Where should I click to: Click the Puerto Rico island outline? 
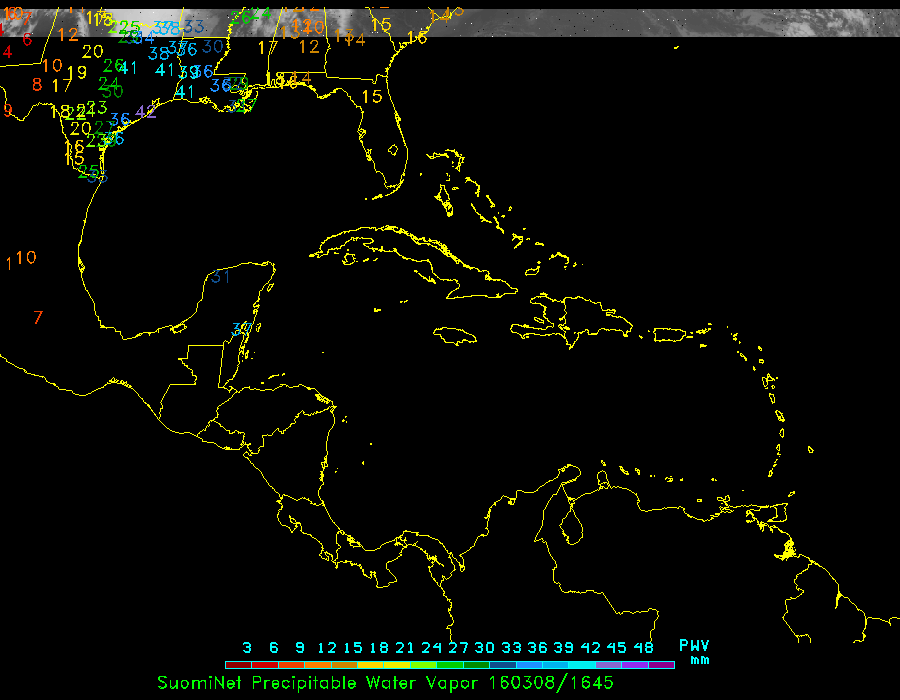pyautogui.click(x=668, y=333)
